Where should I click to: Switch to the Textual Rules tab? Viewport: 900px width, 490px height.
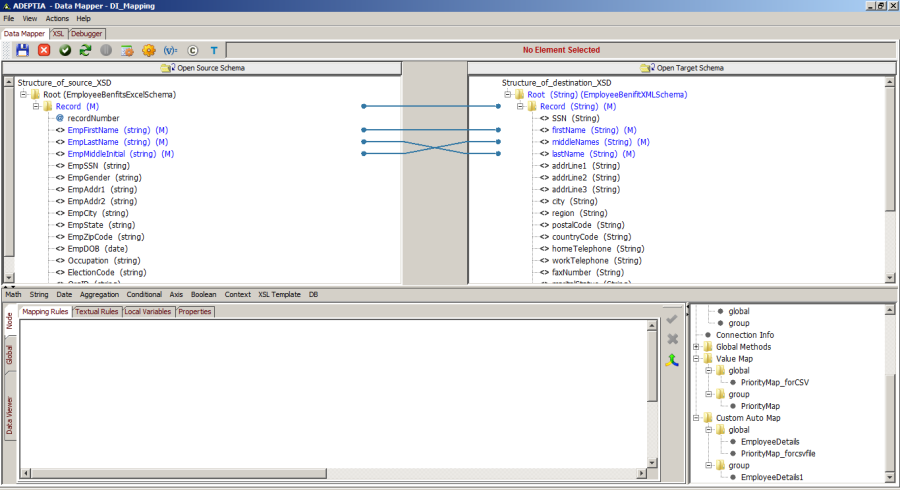96,312
